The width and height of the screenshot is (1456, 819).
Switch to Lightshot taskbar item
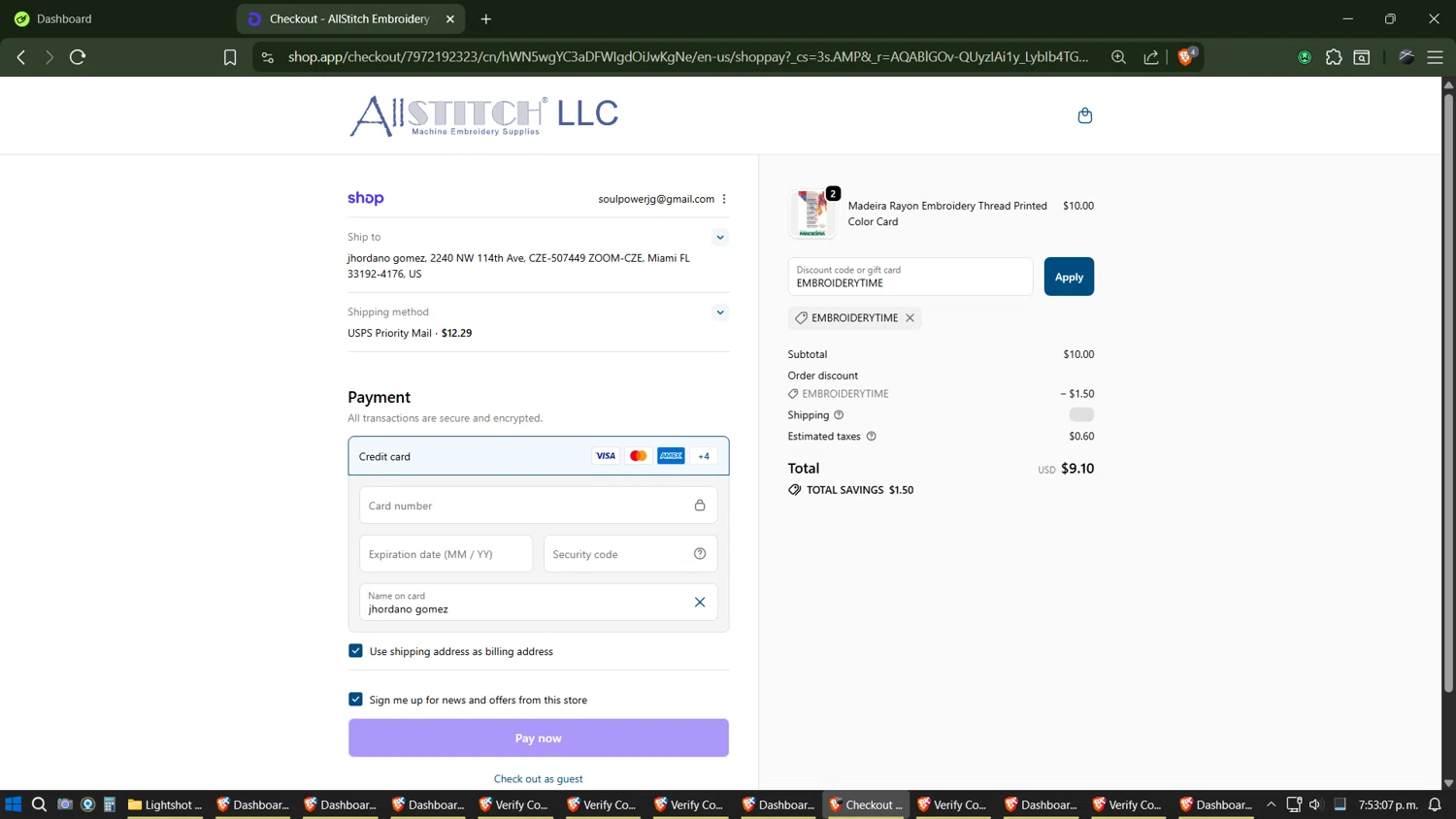coord(165,804)
